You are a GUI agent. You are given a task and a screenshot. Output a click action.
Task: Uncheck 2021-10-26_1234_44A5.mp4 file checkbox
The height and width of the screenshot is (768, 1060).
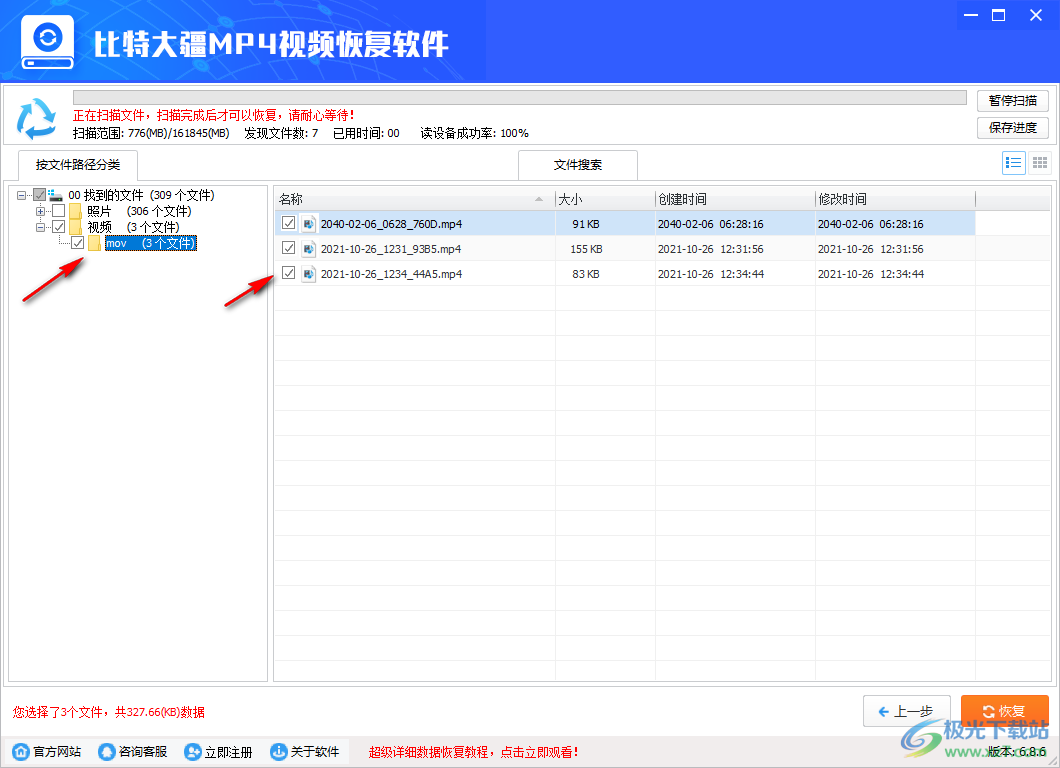(x=289, y=273)
